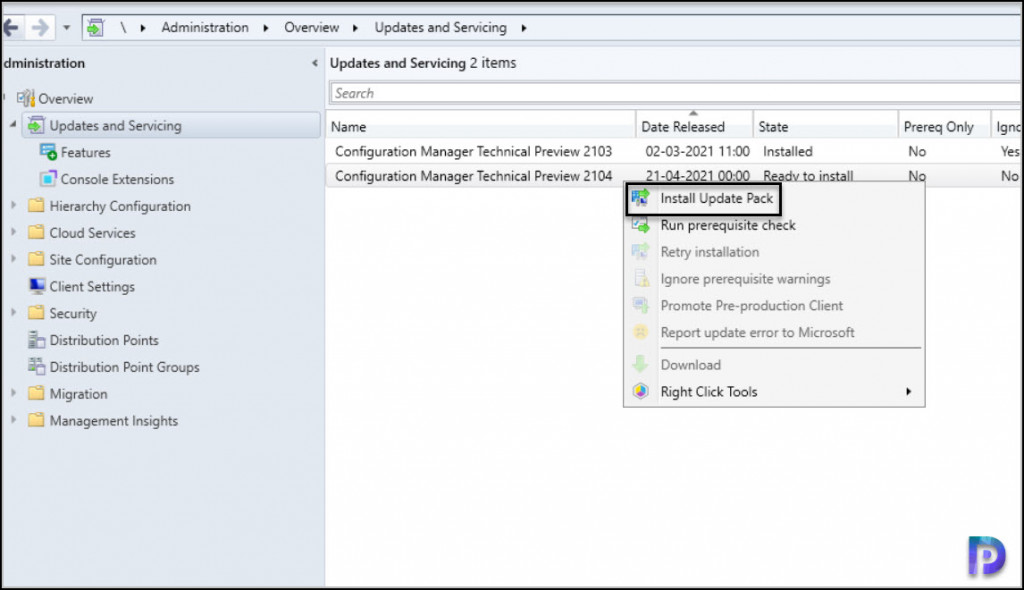The width and height of the screenshot is (1024, 590).
Task: Click into the Search field
Action: pos(675,93)
